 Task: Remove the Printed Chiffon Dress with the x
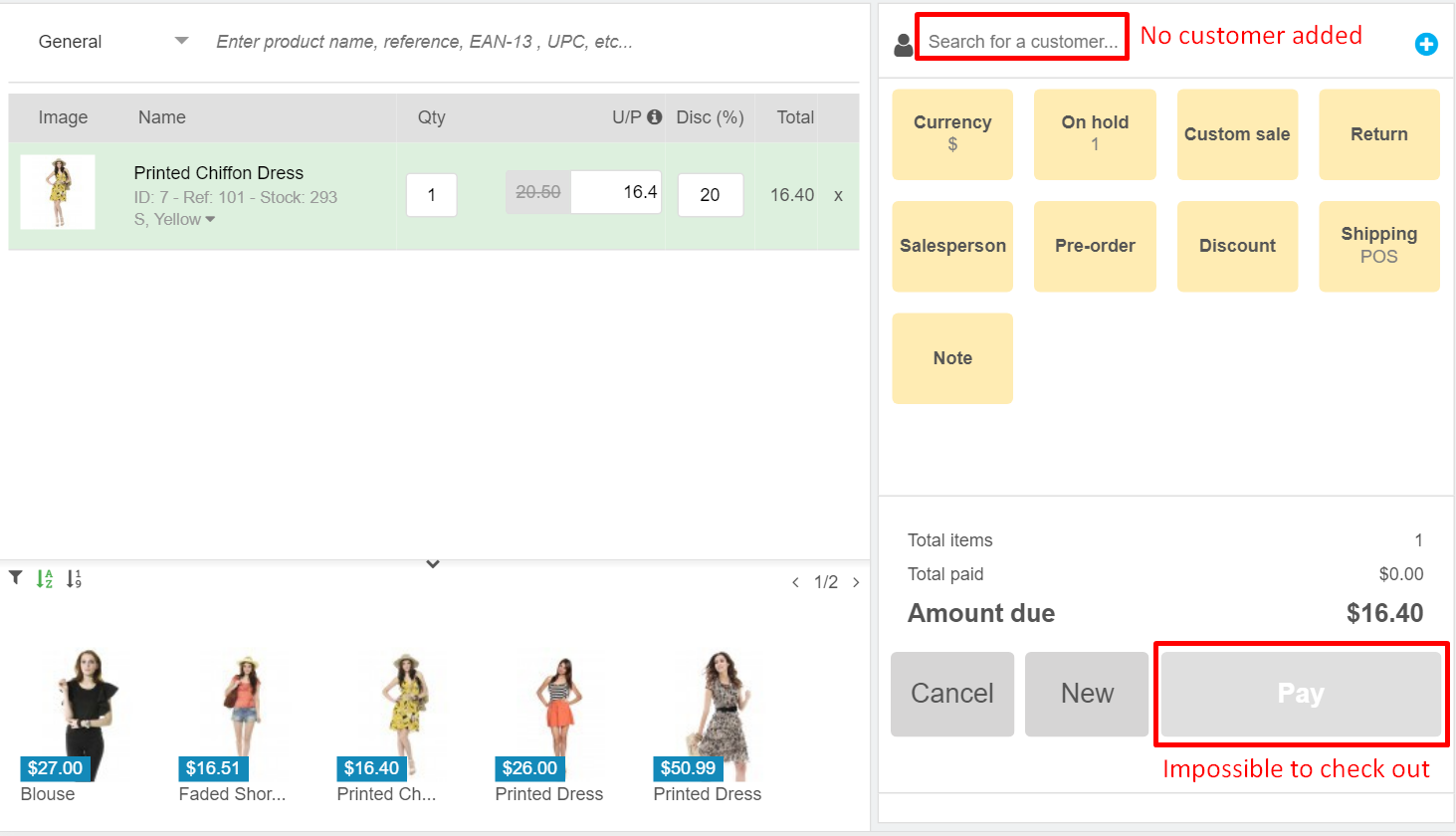point(837,195)
